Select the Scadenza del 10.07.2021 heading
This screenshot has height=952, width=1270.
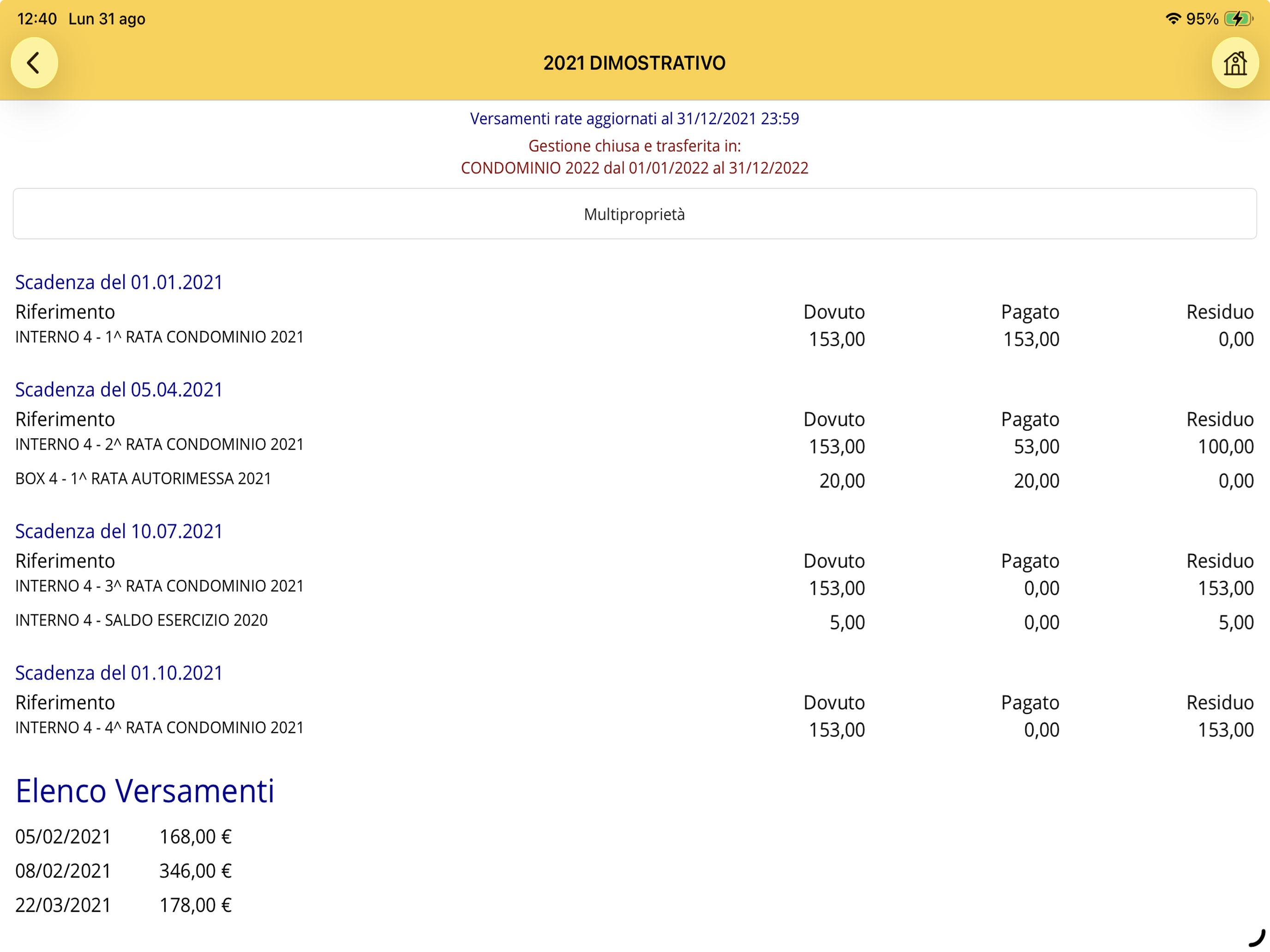coord(118,531)
